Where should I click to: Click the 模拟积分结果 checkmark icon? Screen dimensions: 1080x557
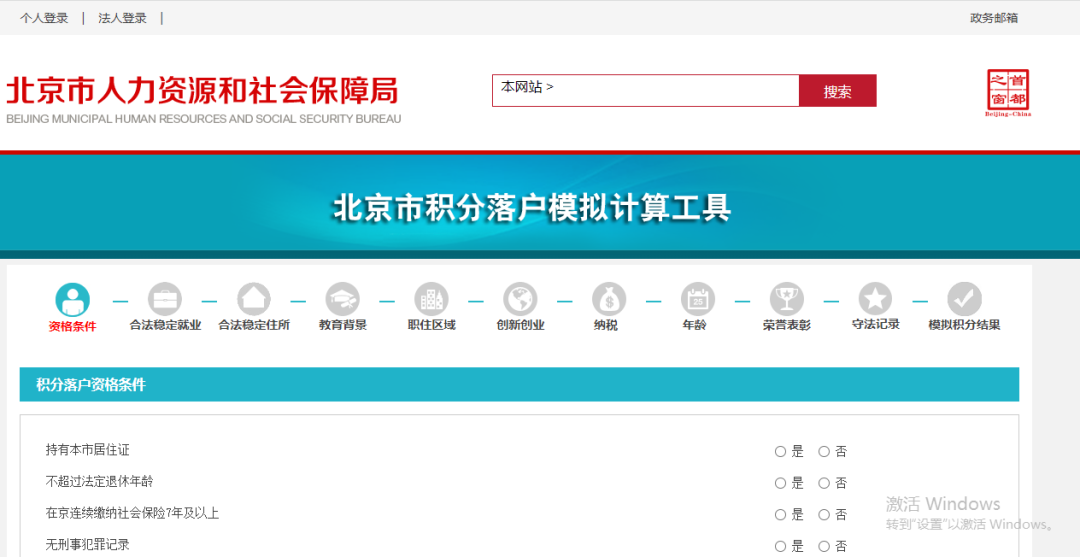[964, 299]
